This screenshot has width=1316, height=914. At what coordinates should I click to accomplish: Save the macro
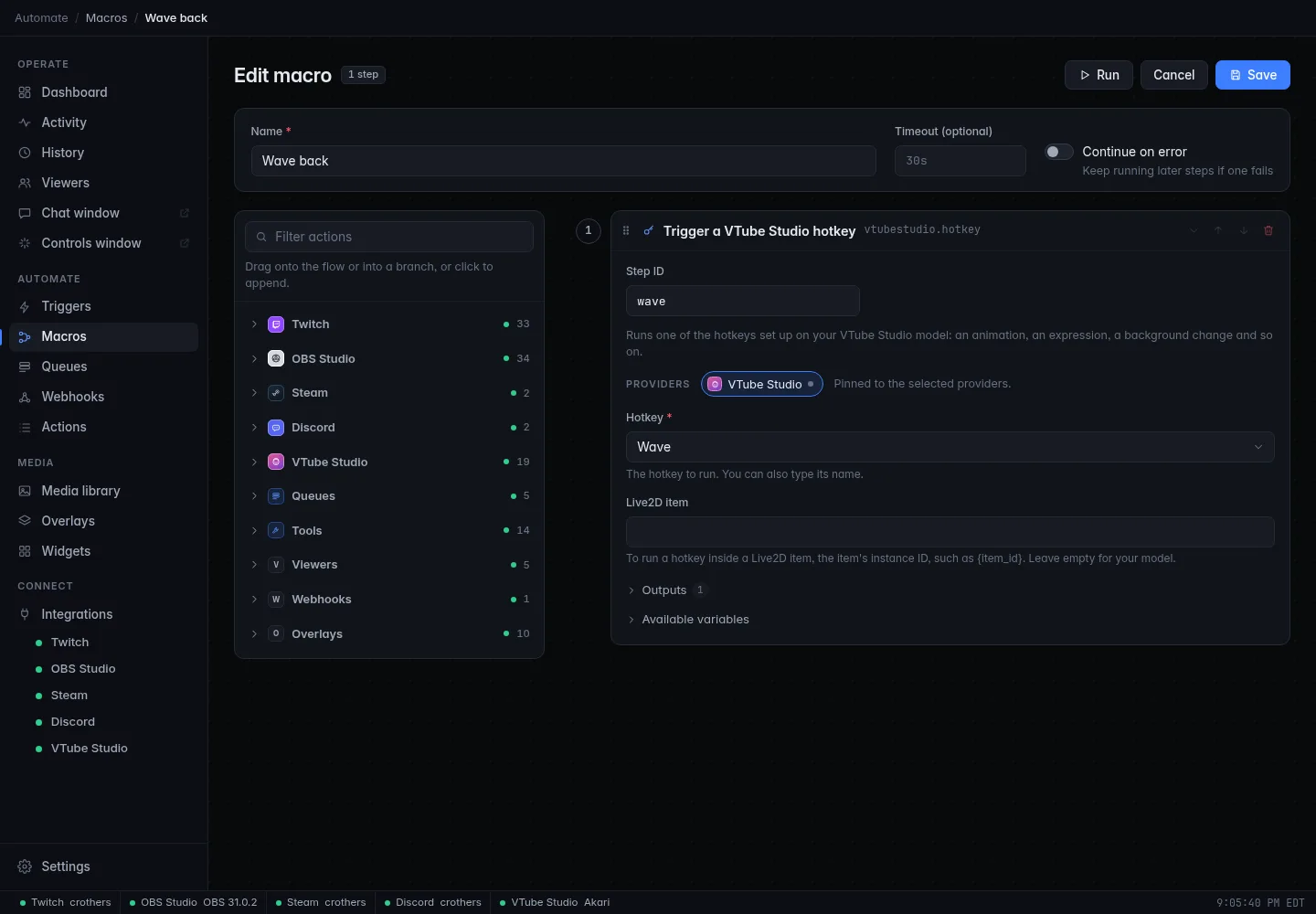(1252, 75)
